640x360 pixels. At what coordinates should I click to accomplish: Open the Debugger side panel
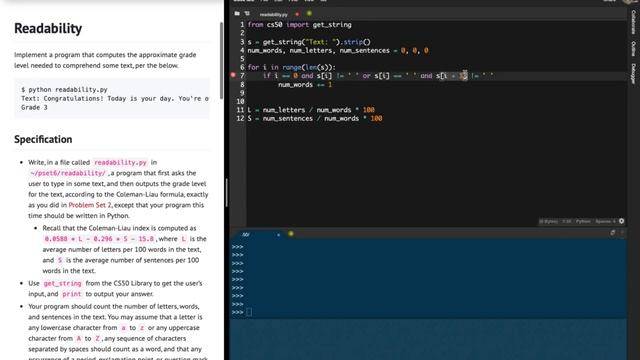[633, 73]
